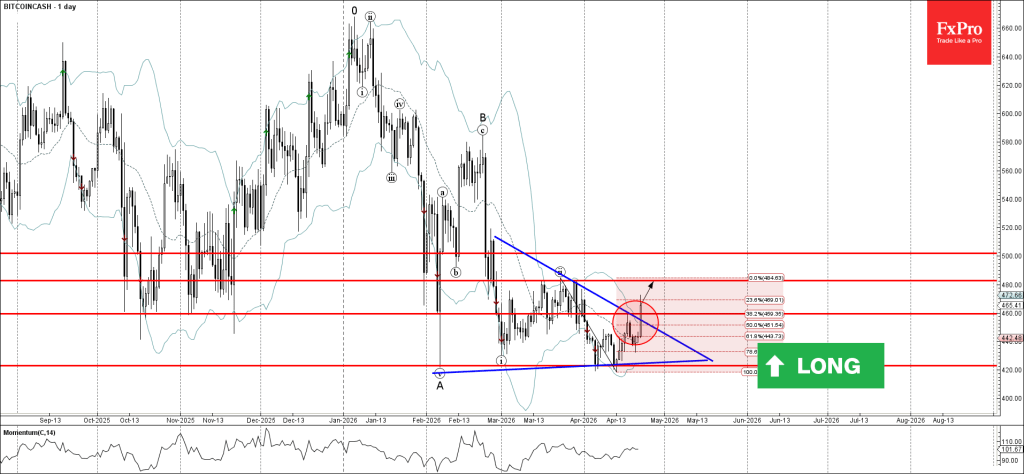The image size is (1024, 474).
Task: Click the 500.00 price axis label
Action: [1011, 256]
